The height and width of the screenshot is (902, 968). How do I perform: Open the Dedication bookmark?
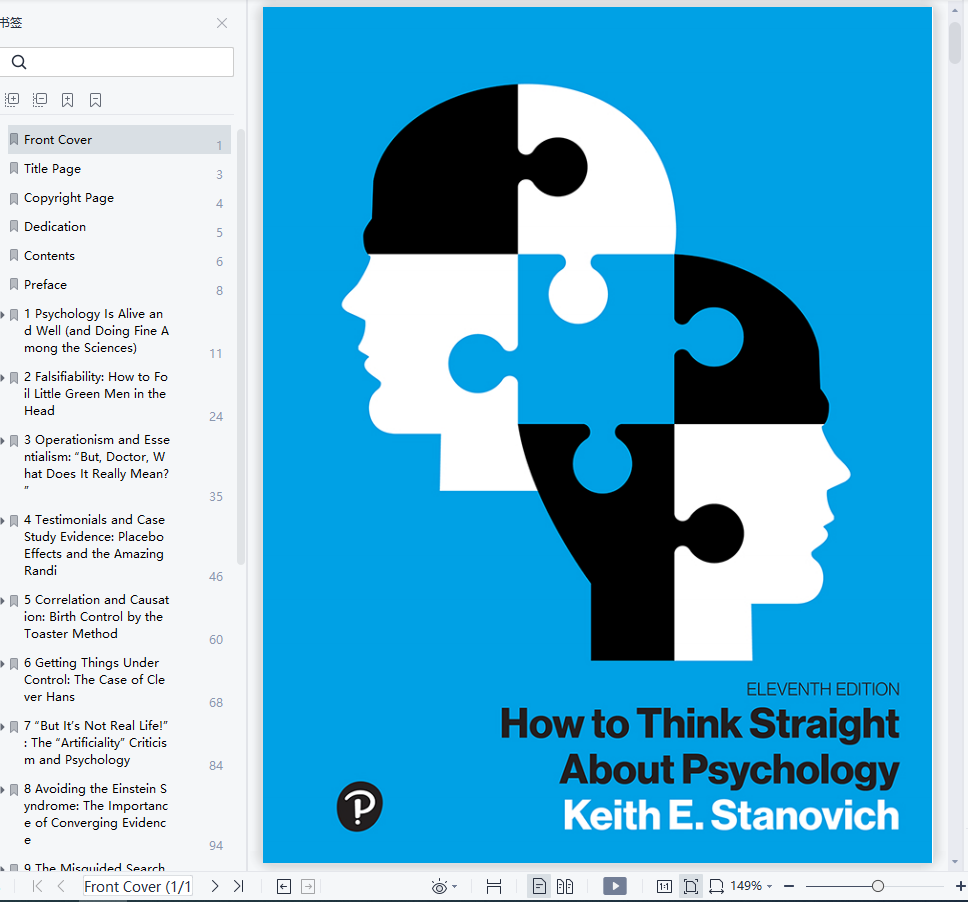tap(119, 227)
